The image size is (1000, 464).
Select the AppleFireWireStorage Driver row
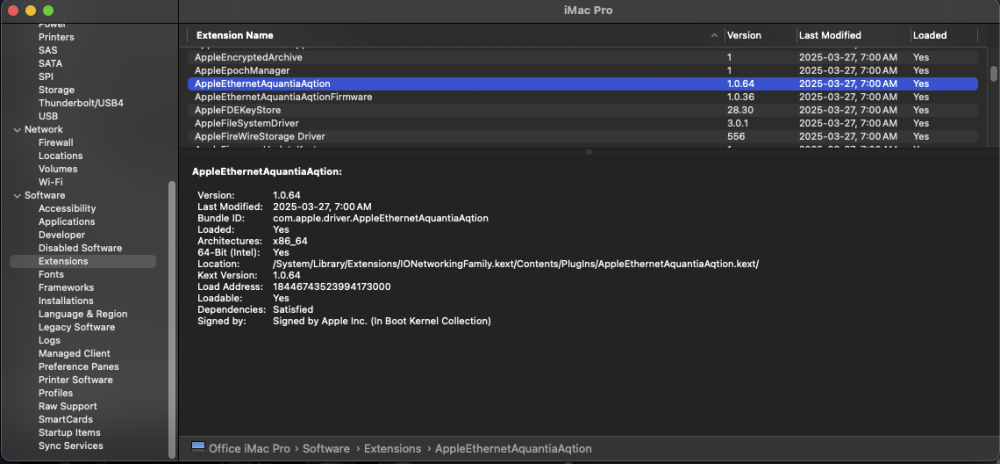point(582,136)
